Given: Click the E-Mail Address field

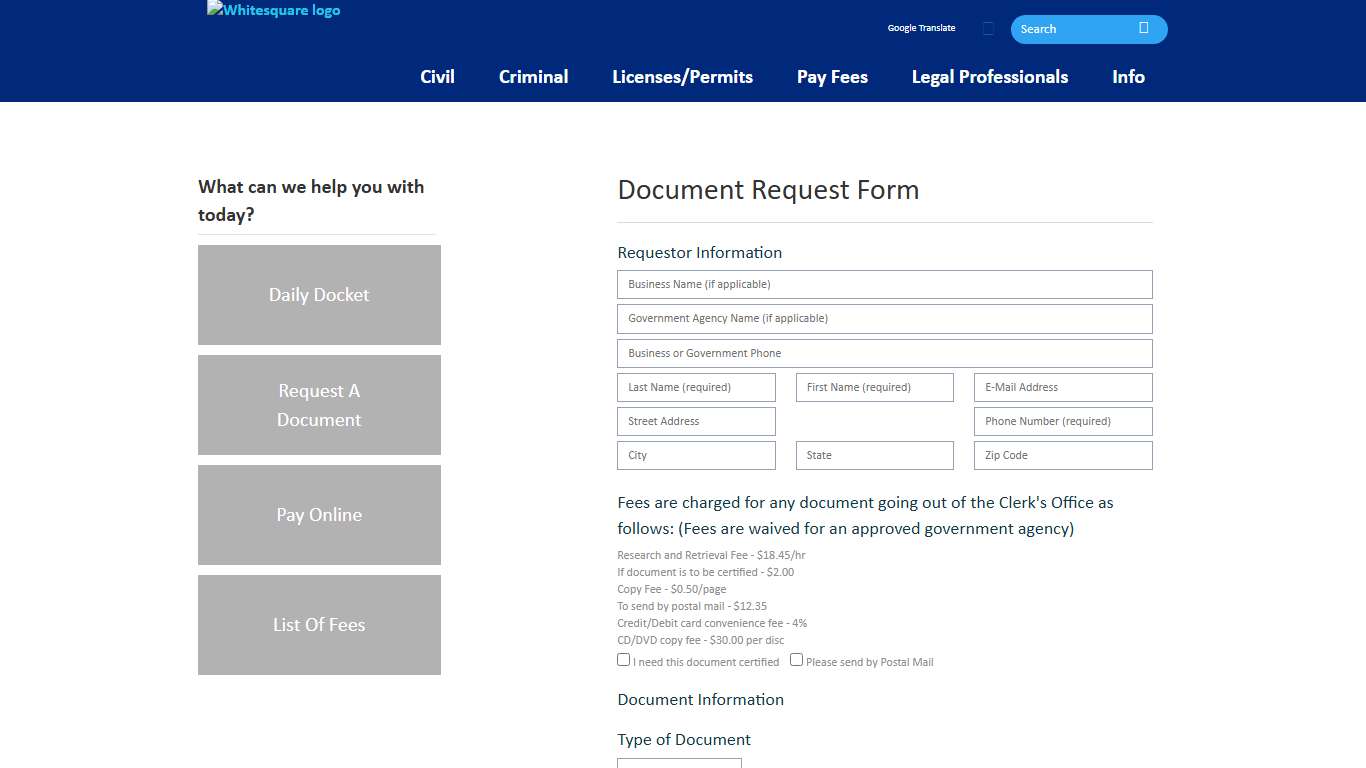Looking at the screenshot, I should 1062,387.
